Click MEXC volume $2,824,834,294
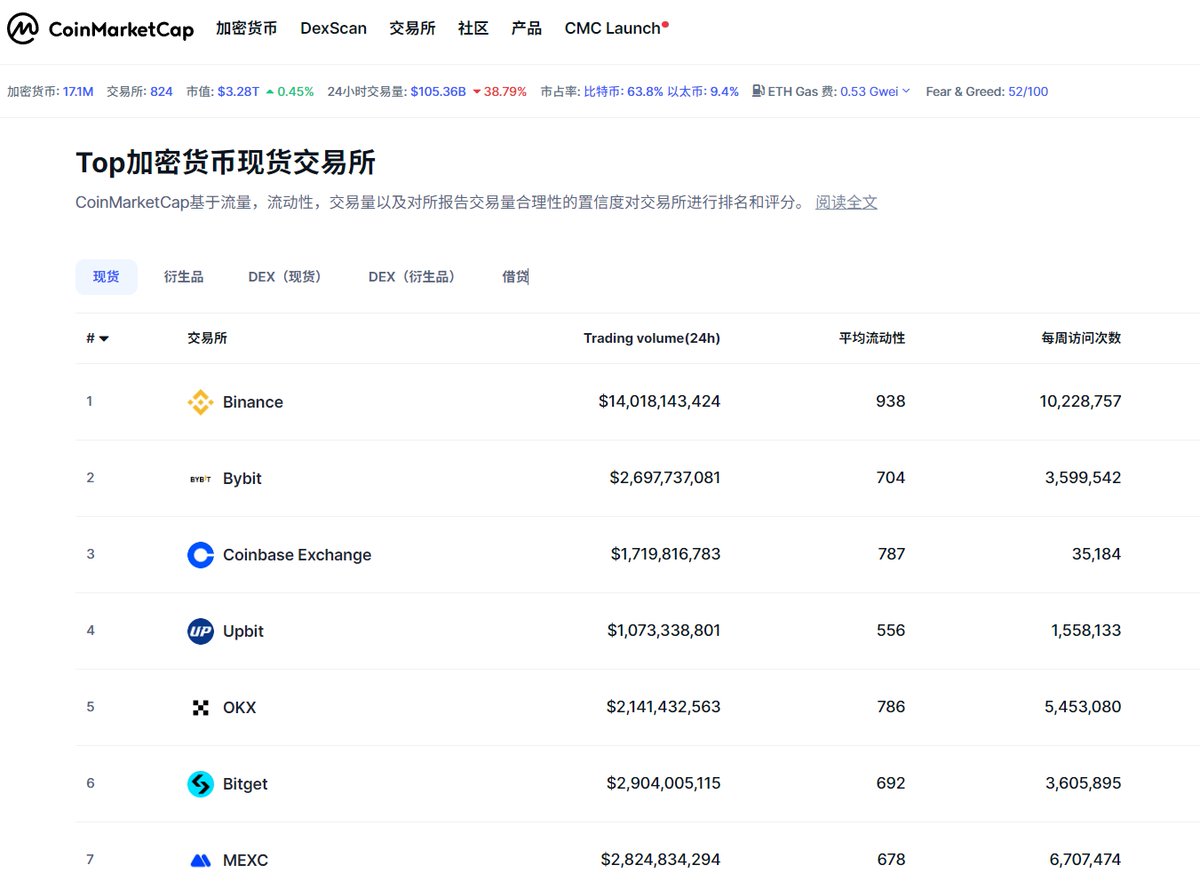1200x889 pixels. (660, 859)
